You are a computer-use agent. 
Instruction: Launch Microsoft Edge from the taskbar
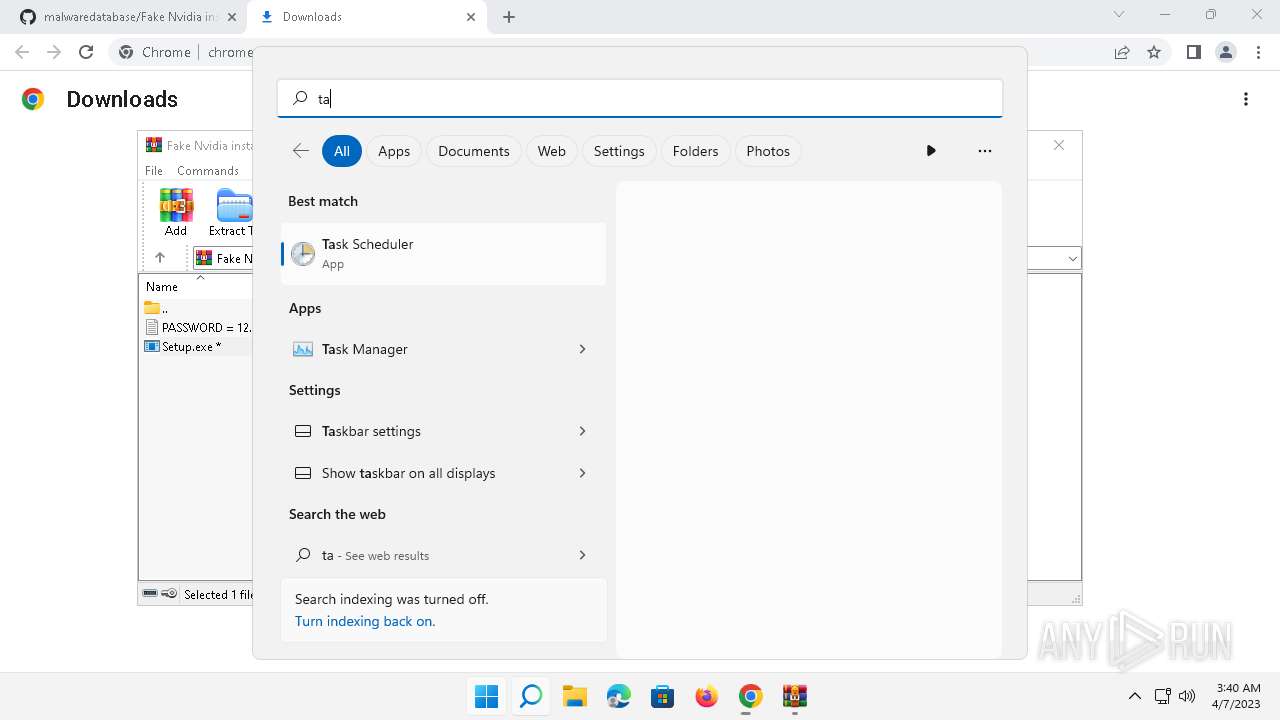pos(618,696)
